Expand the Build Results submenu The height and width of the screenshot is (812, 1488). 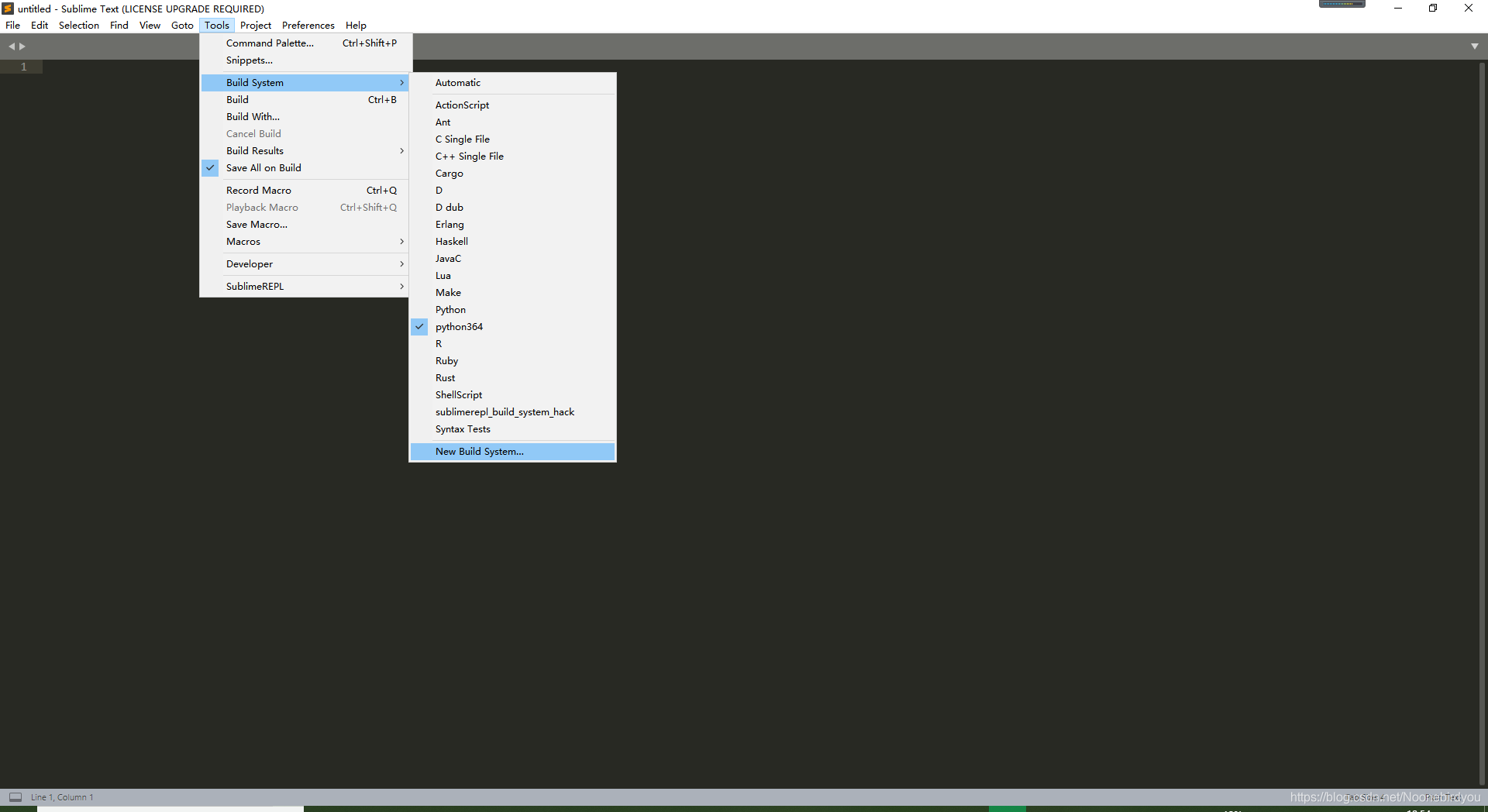(x=305, y=151)
